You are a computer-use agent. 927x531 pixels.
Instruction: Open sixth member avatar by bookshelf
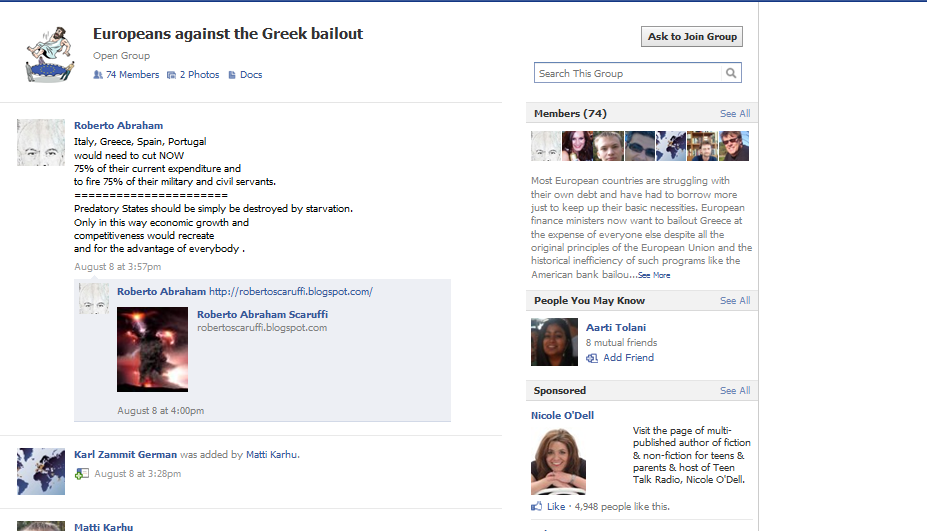tap(702, 146)
